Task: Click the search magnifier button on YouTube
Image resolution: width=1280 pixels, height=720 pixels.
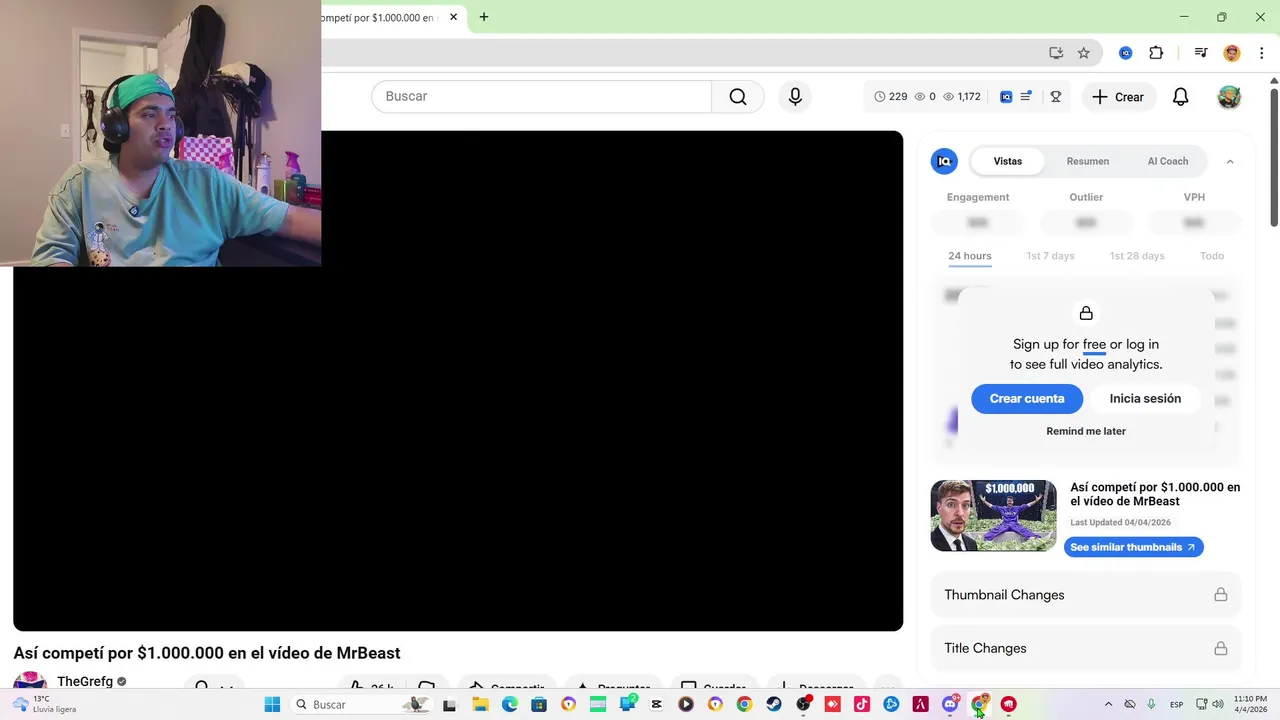Action: (x=738, y=97)
